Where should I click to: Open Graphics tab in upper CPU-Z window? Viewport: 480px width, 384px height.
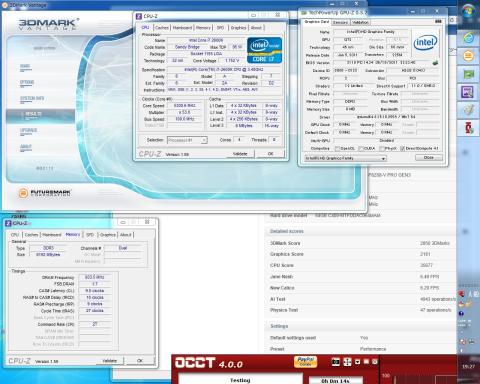238,28
